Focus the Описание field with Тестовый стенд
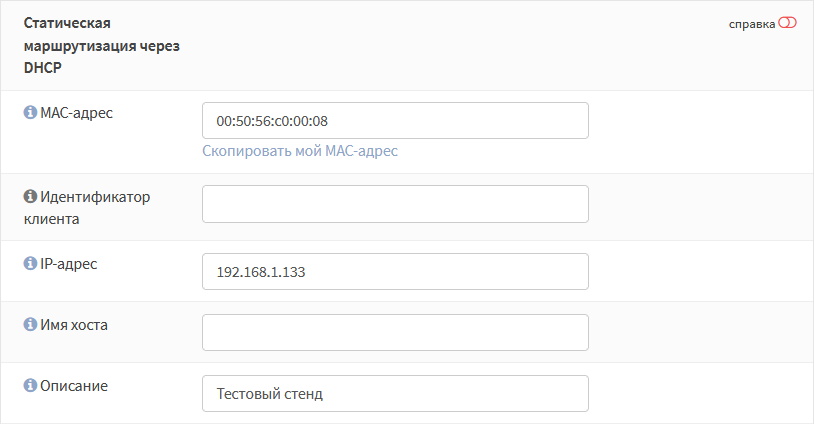814x424 pixels. (395, 393)
